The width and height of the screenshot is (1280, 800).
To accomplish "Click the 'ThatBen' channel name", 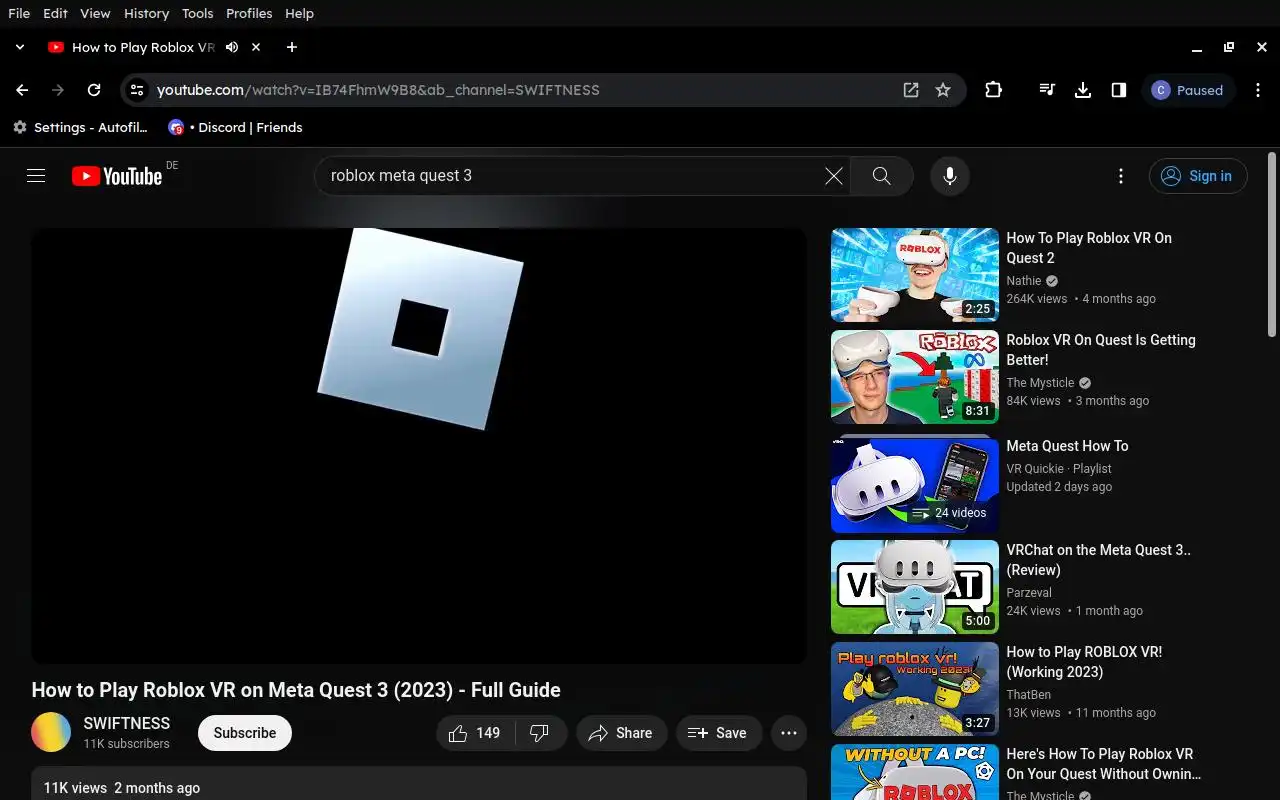I will pos(1028,695).
